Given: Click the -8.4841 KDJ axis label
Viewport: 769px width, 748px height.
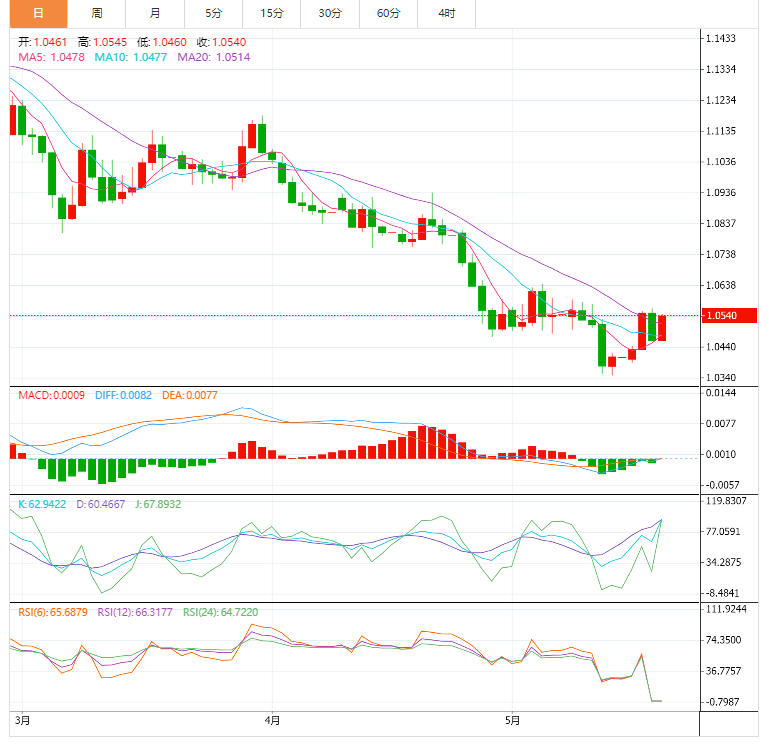Looking at the screenshot, I should pos(723,593).
